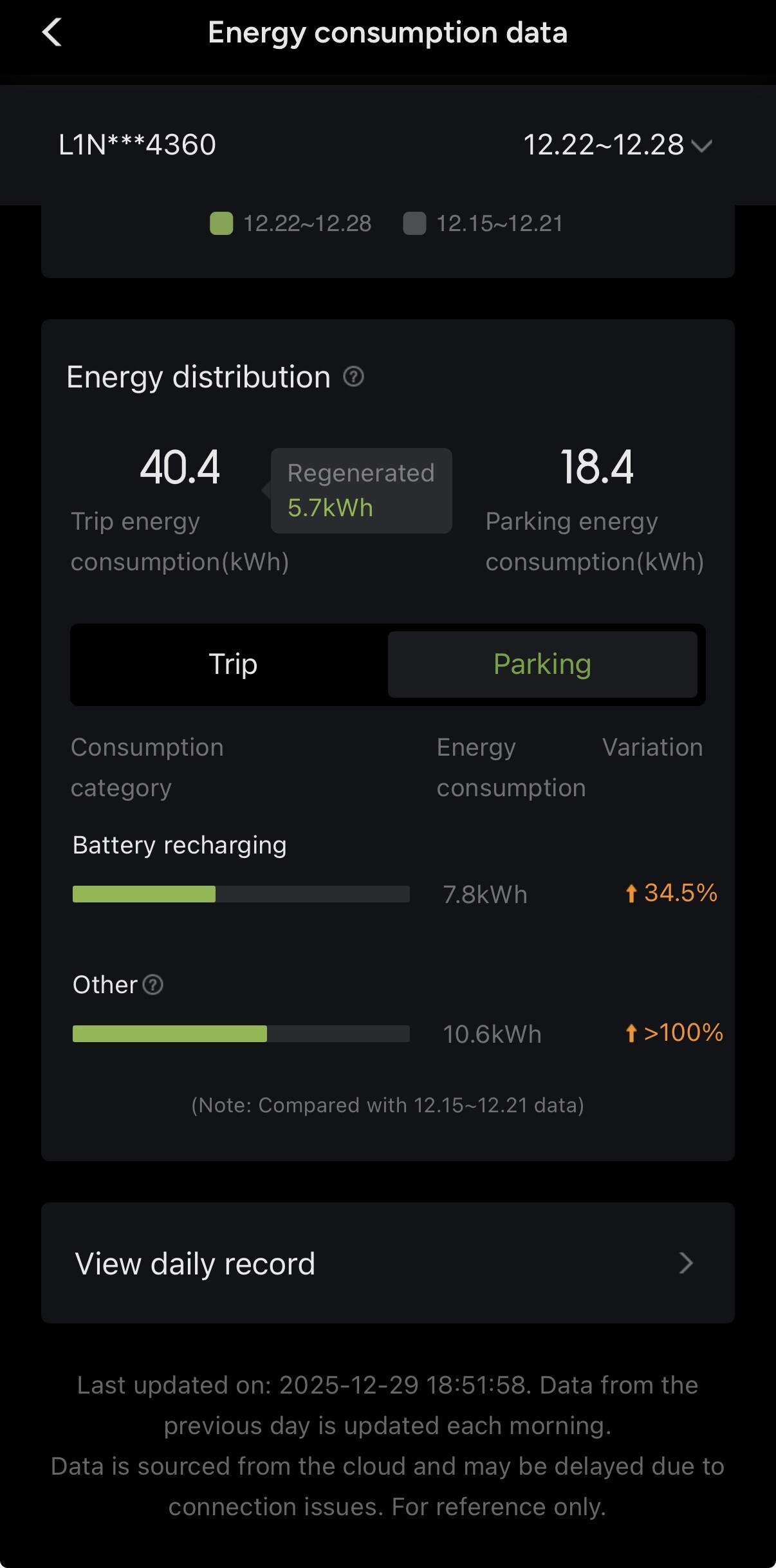
Task: Toggle the gray 12.15~12.21 legend marker
Action: 414,223
